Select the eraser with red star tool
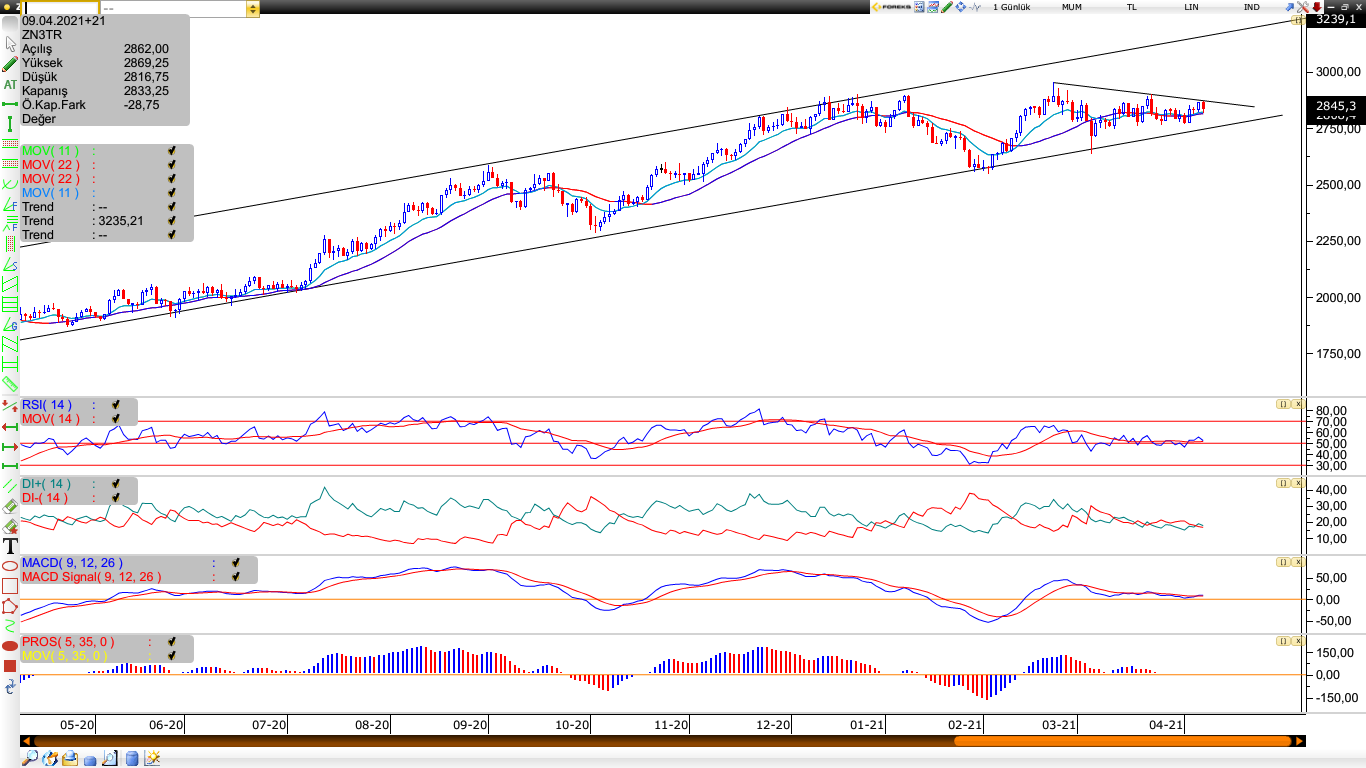Screen dimensions: 1366x768 (x=10, y=527)
